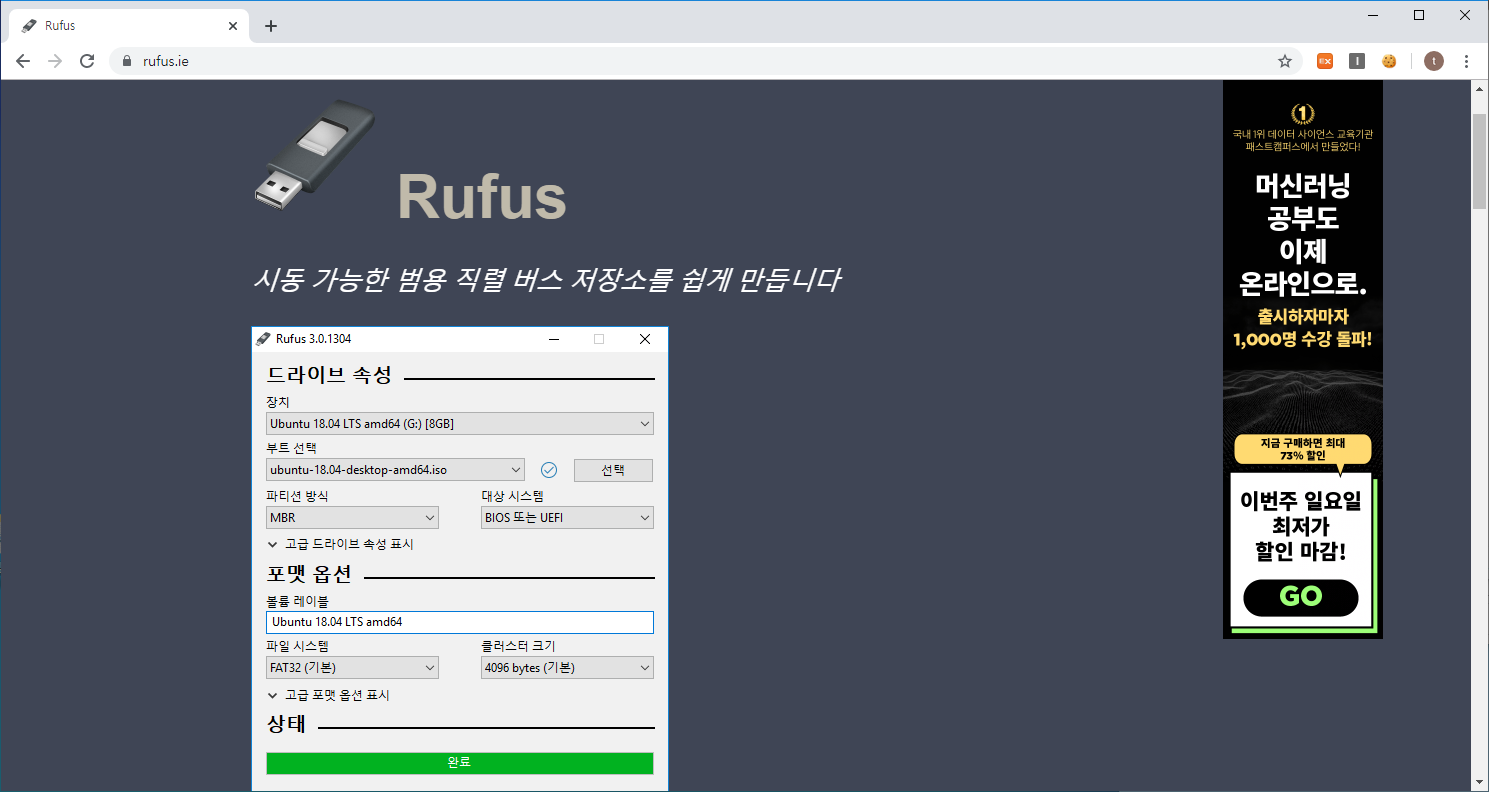Click the checkmark icon next to boot selection
The width and height of the screenshot is (1489, 792).
pos(548,470)
